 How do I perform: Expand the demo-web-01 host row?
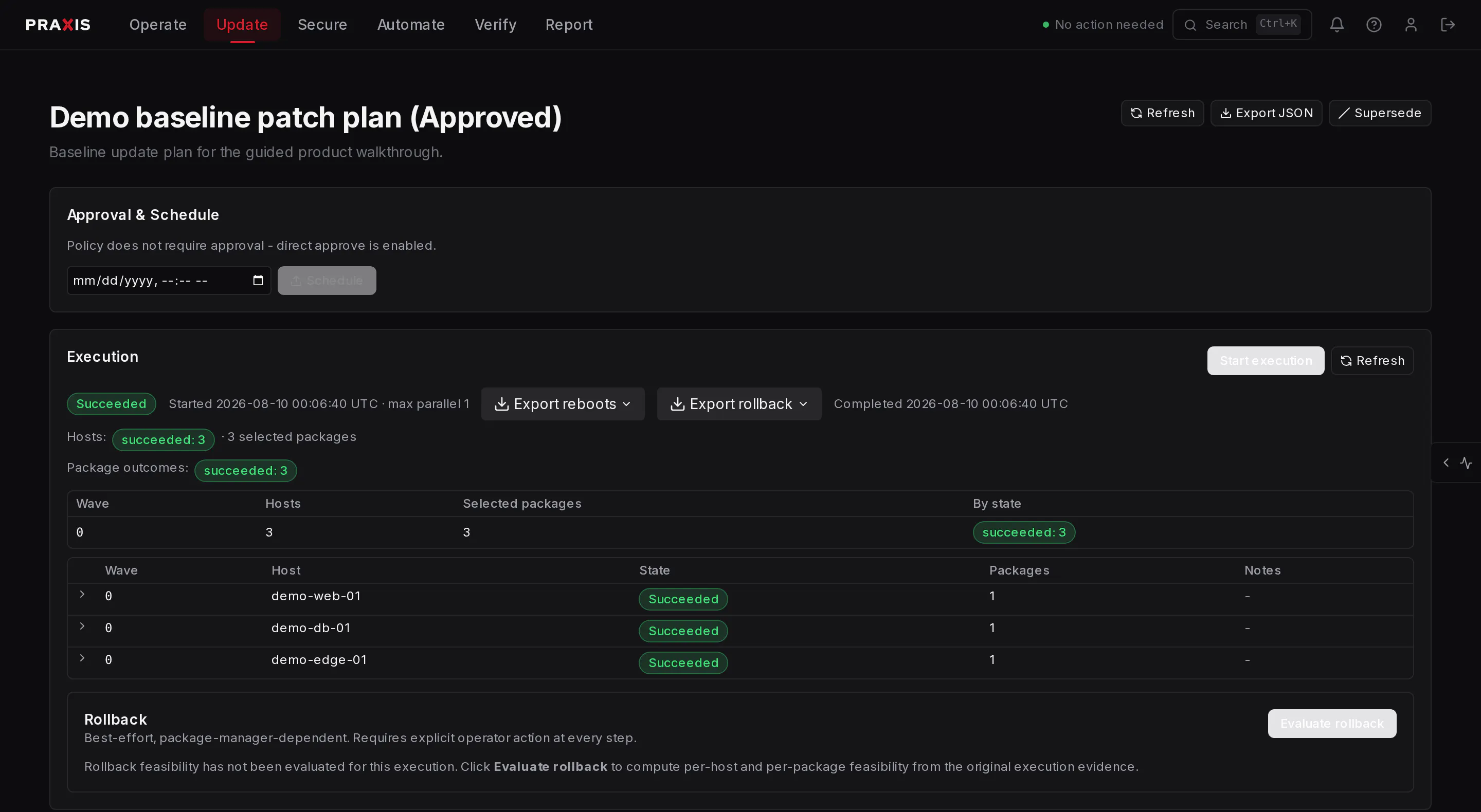(x=82, y=594)
